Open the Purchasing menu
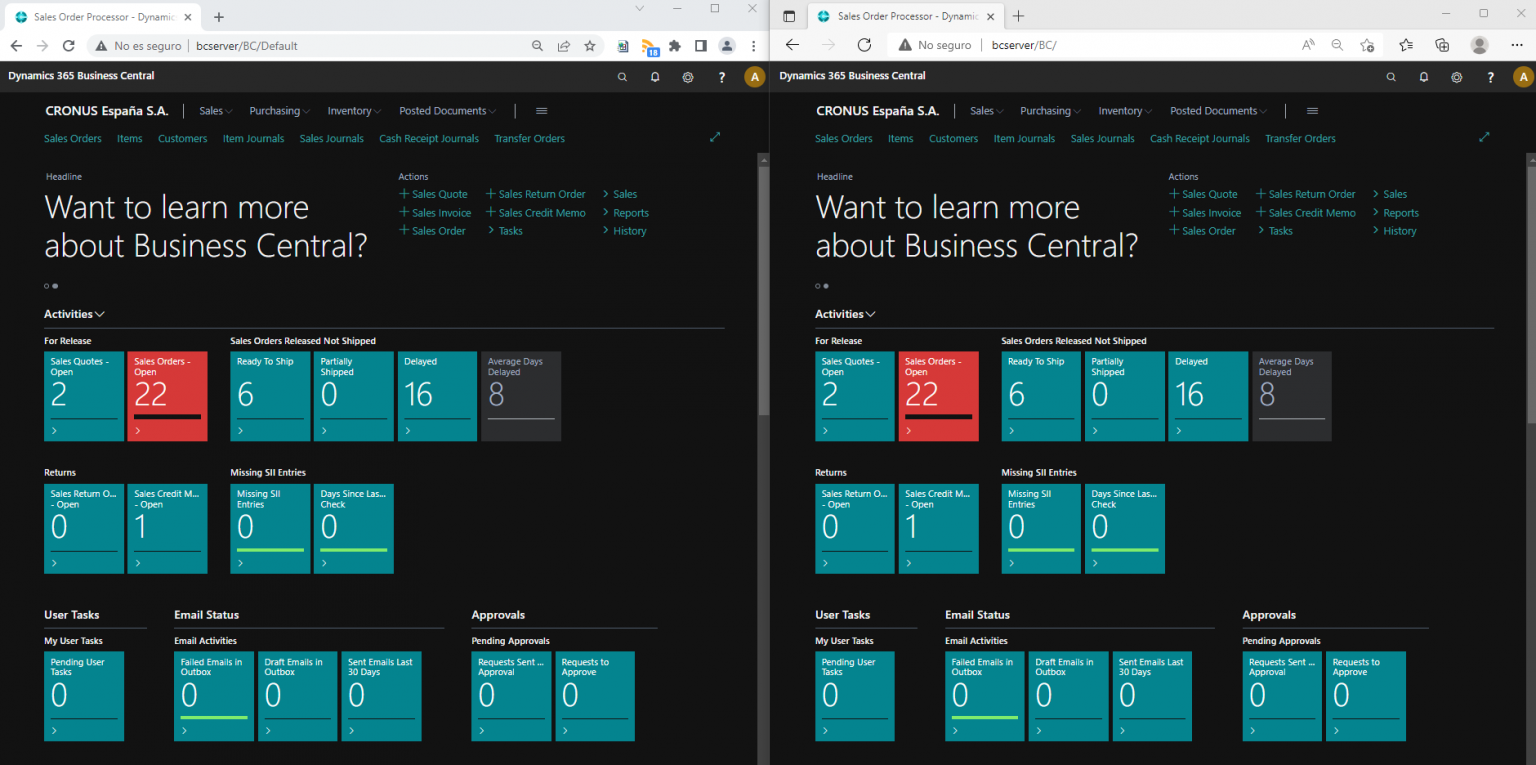This screenshot has width=1536, height=765. [x=278, y=110]
